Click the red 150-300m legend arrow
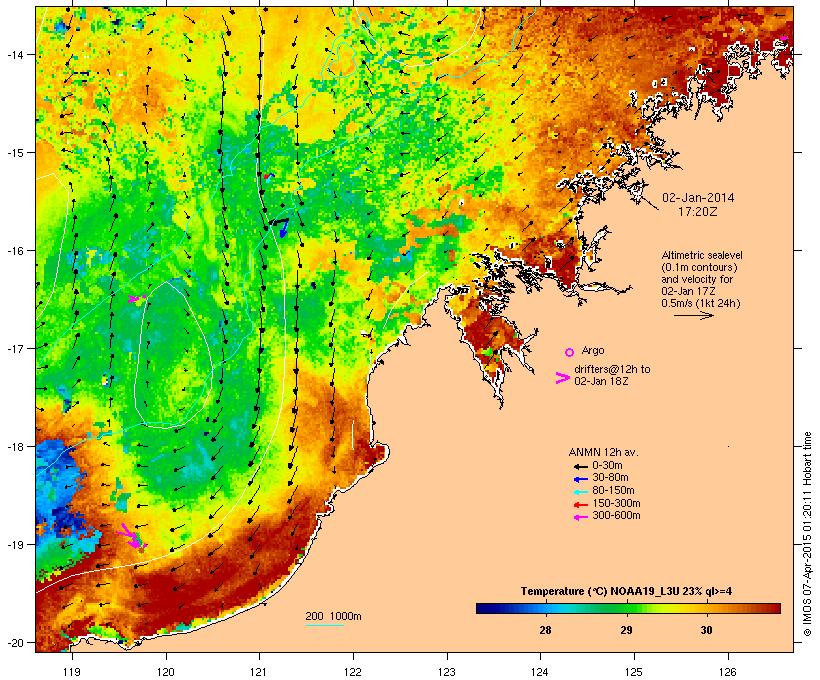The width and height of the screenshot is (820, 680). pos(580,505)
